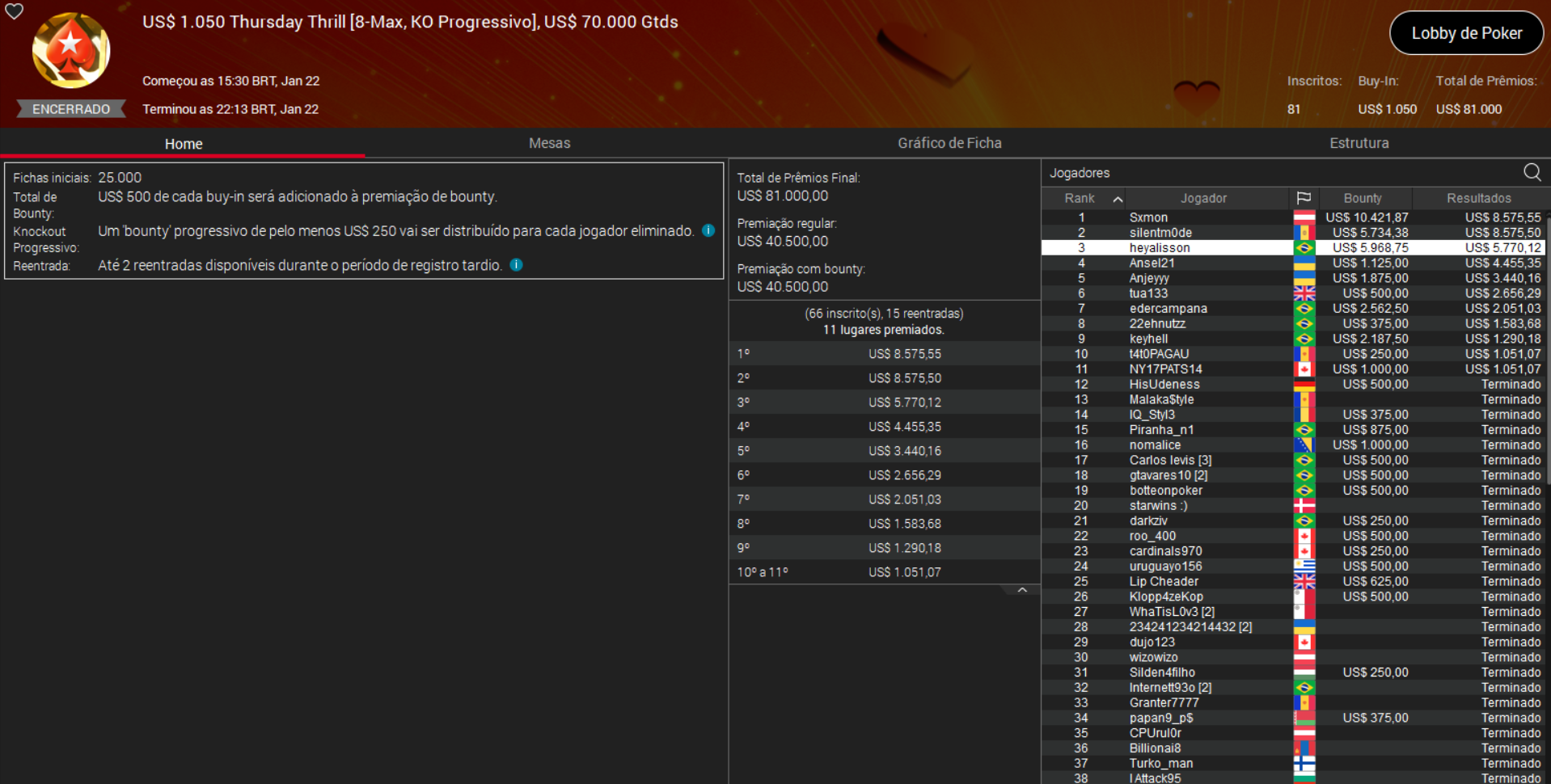Click heyalisson's Brazil flag

1304,247
